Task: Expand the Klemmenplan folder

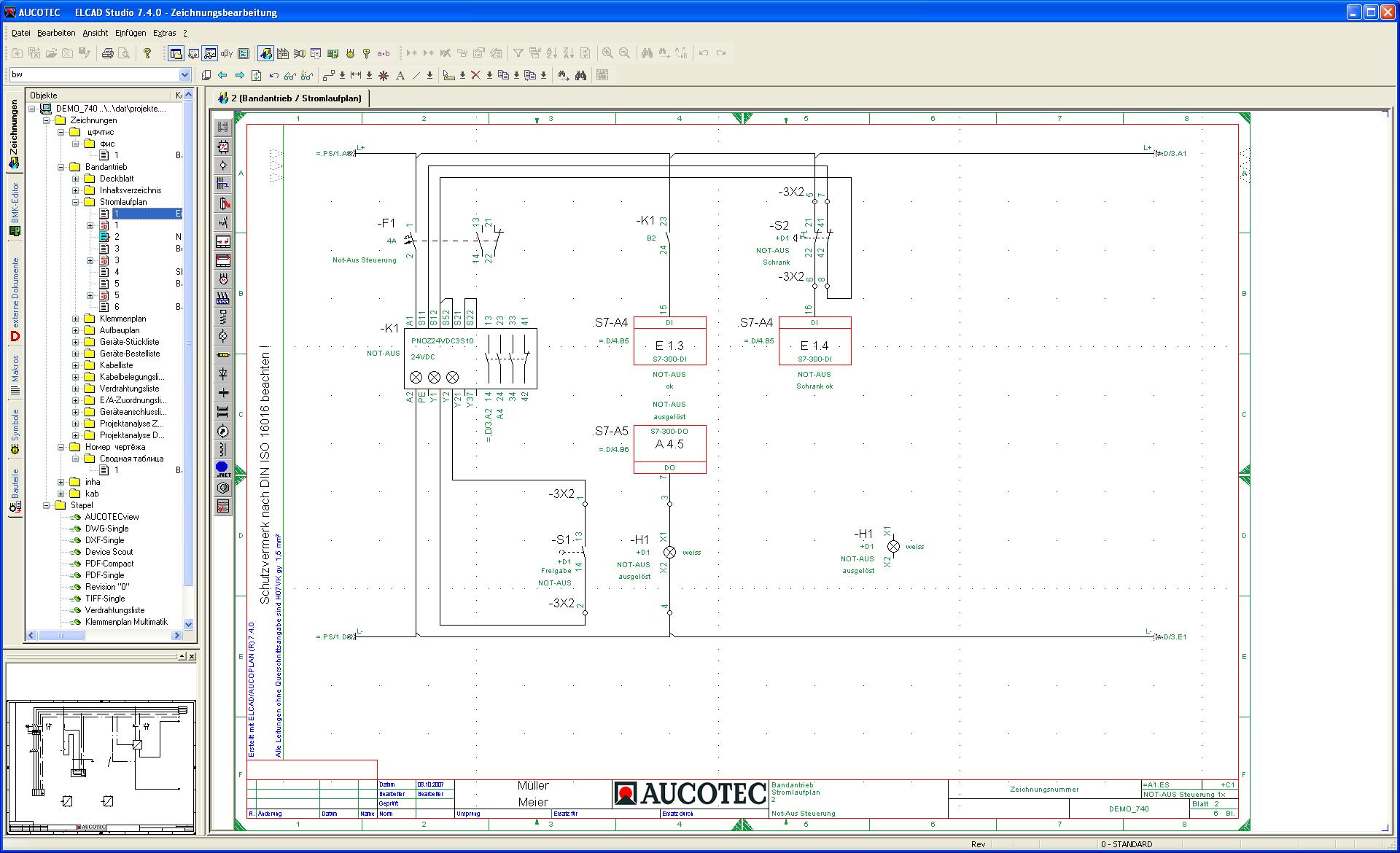Action: [75, 319]
